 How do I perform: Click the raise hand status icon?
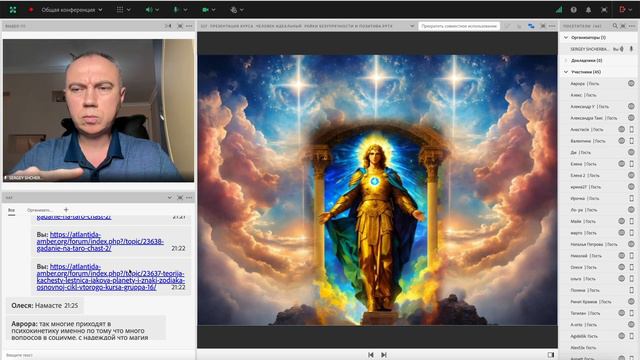(x=233, y=9)
